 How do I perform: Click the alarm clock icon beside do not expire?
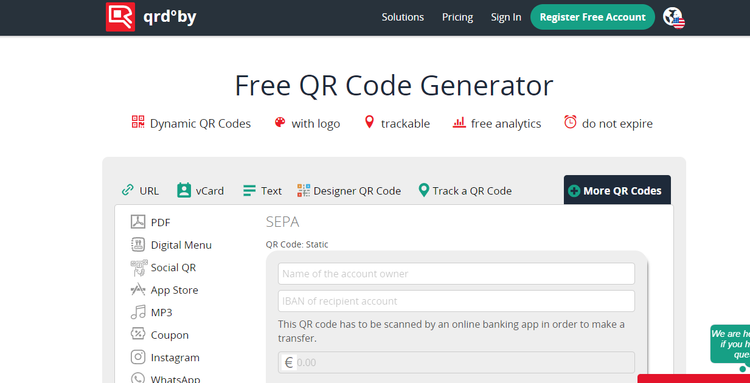pos(570,122)
